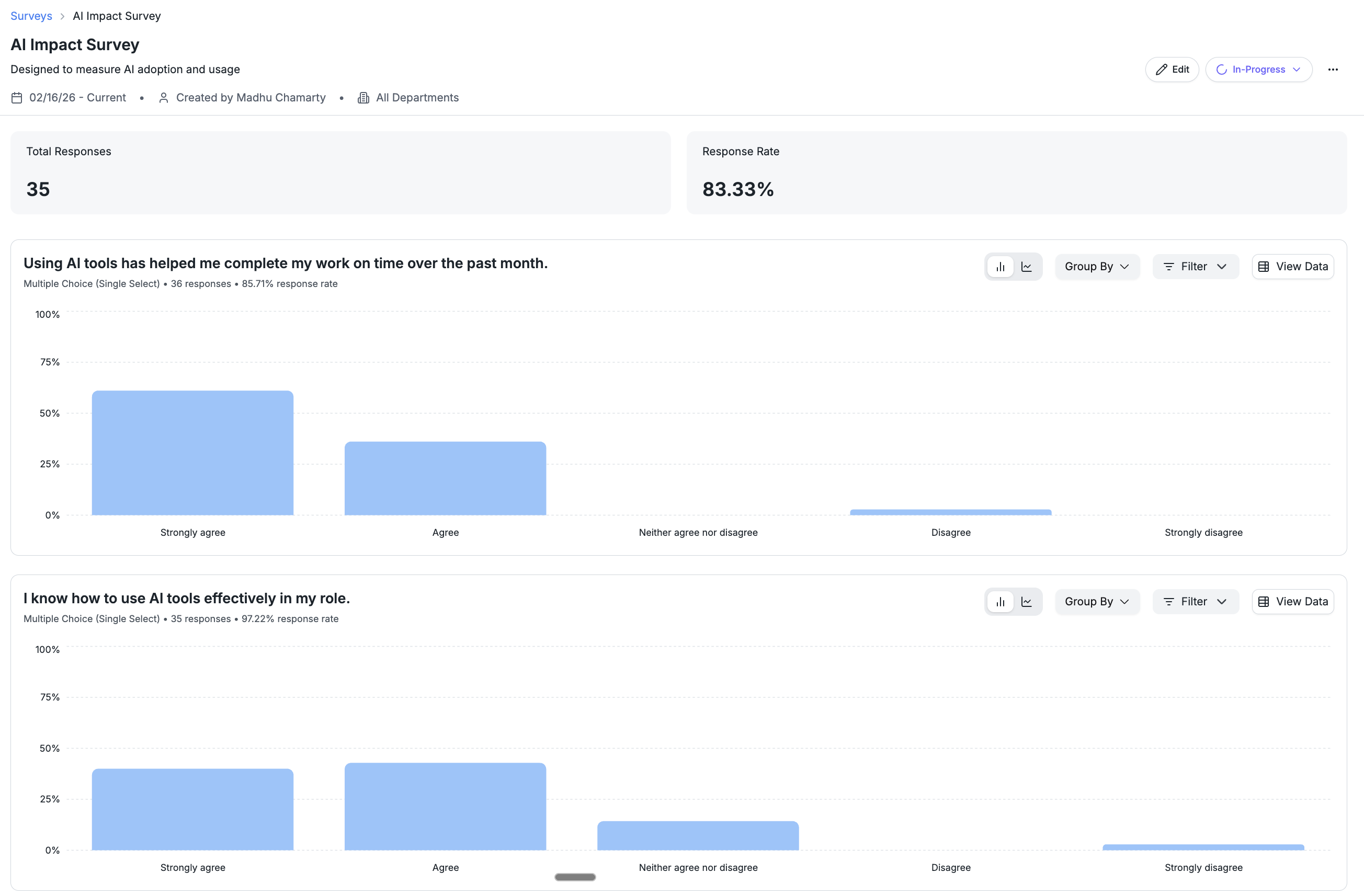Expand the In-Progress status dropdown
Image resolution: width=1364 pixels, height=896 pixels.
[x=1258, y=70]
